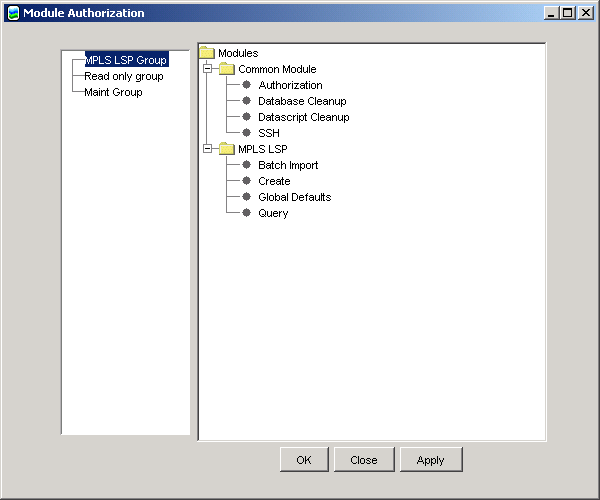Minimize the Module Authorization window

[551, 13]
